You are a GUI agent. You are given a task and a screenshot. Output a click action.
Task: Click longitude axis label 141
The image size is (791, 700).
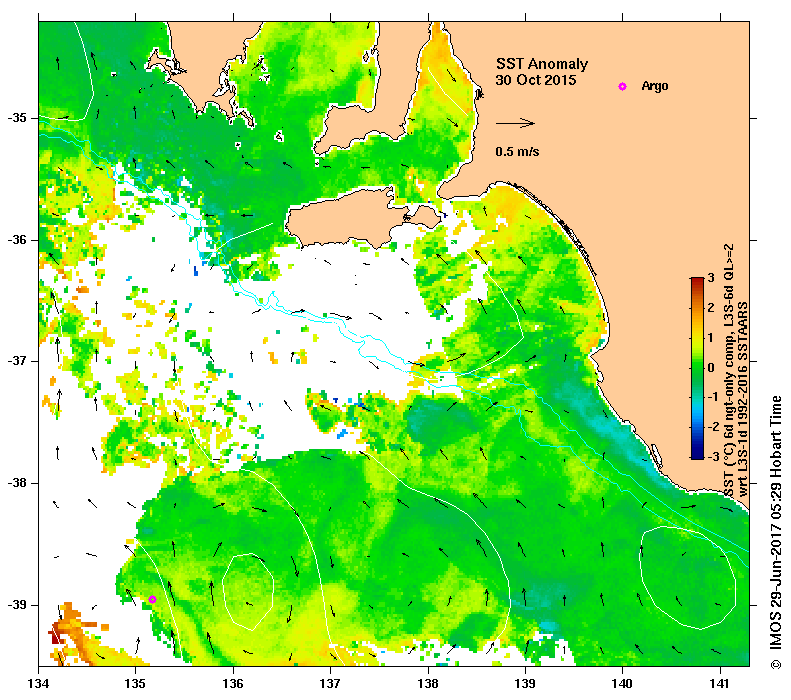pyautogui.click(x=720, y=684)
